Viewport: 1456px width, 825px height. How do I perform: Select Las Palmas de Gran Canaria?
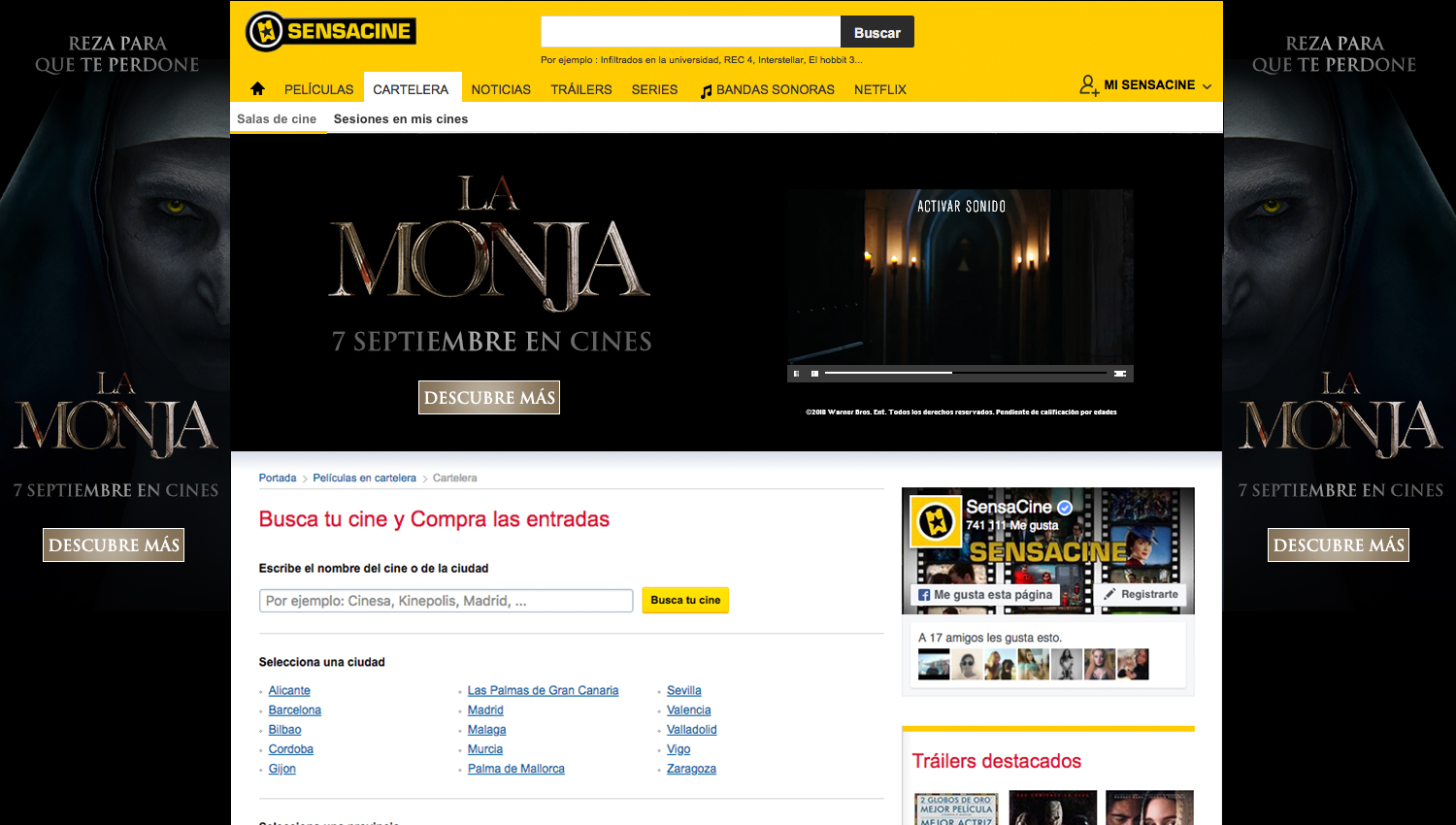click(x=543, y=690)
